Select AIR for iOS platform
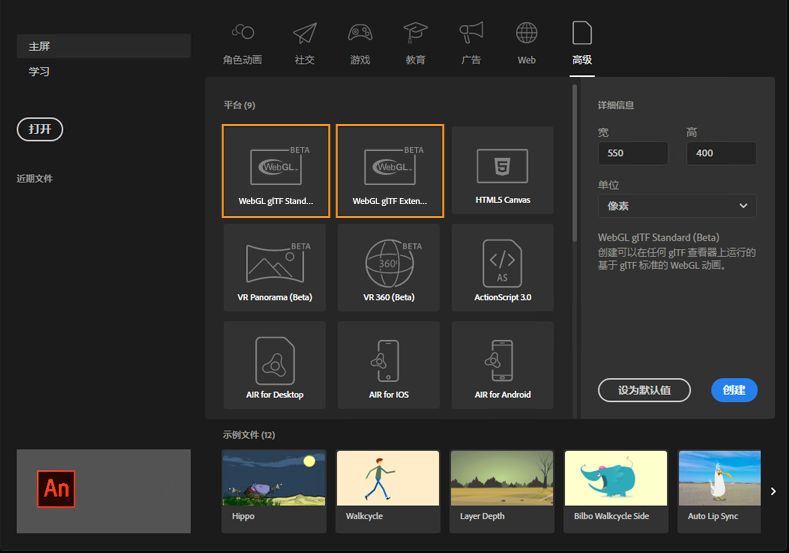789x553 pixels. pyautogui.click(x=389, y=365)
